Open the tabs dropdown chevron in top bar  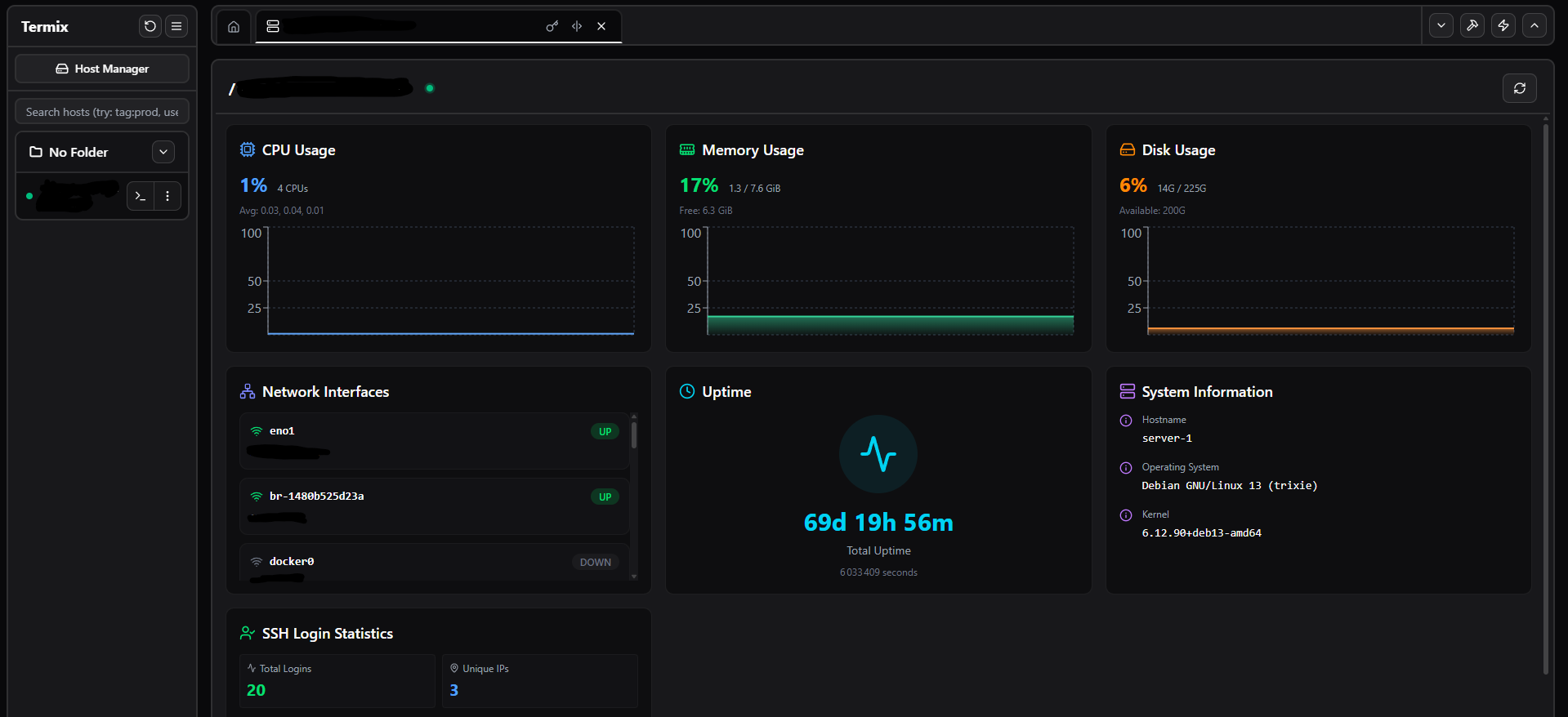point(1441,25)
